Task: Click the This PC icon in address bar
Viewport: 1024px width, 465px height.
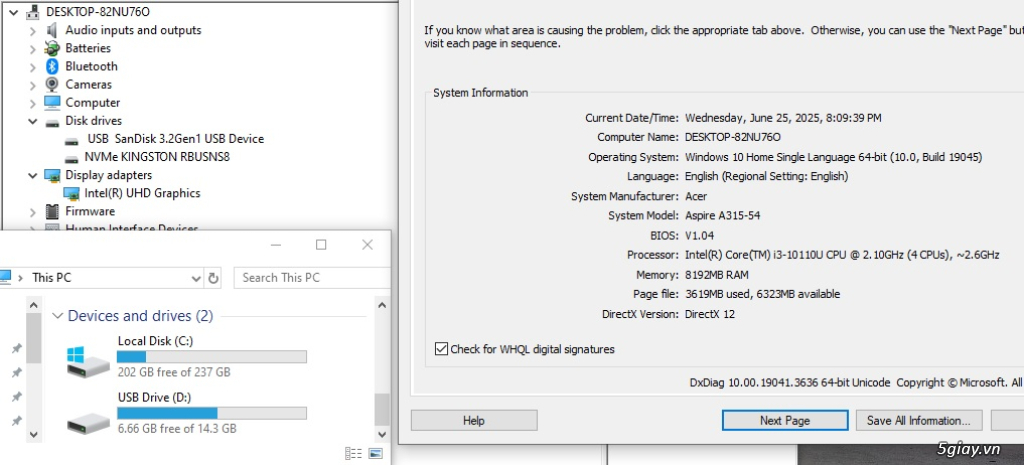Action: pos(5,278)
